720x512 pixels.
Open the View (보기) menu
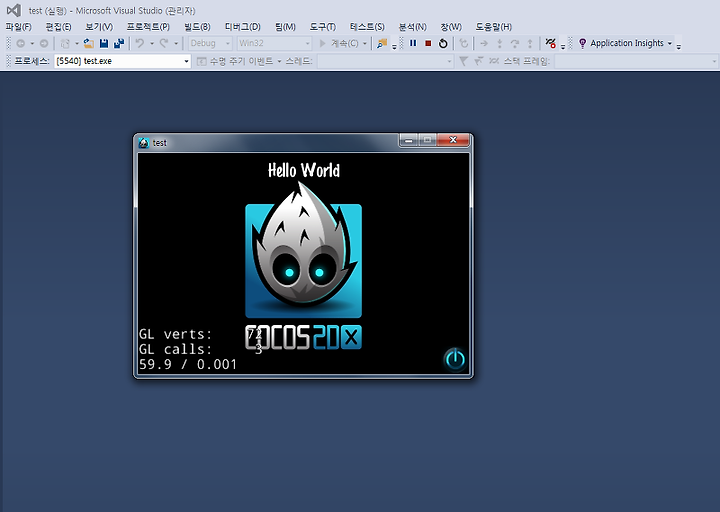(x=99, y=27)
